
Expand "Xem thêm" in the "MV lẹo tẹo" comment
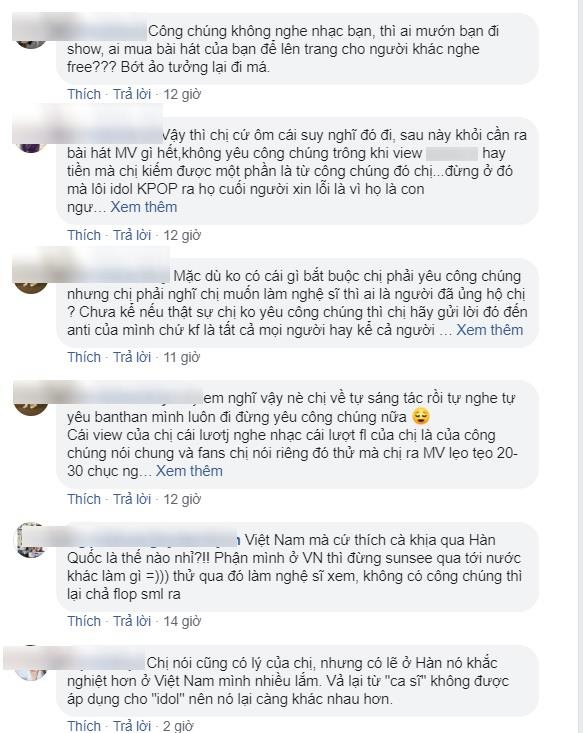click(x=189, y=471)
